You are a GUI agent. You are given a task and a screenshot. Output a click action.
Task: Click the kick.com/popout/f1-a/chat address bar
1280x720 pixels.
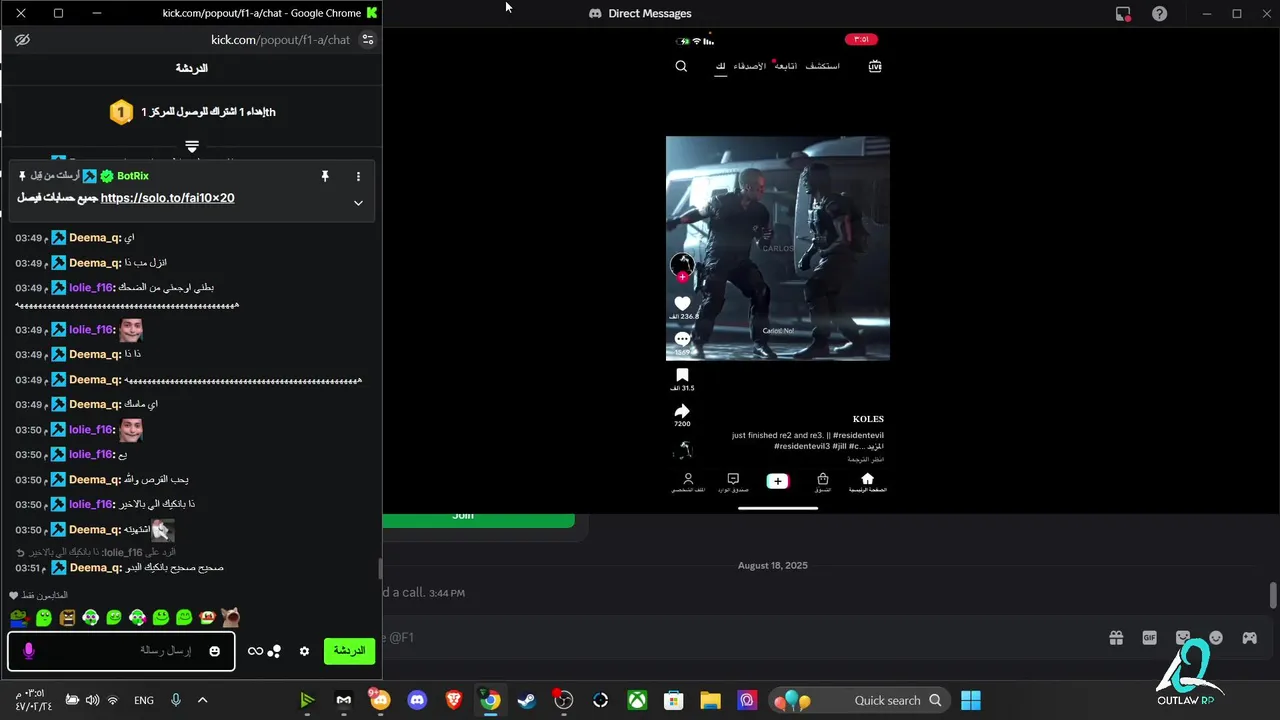280,40
